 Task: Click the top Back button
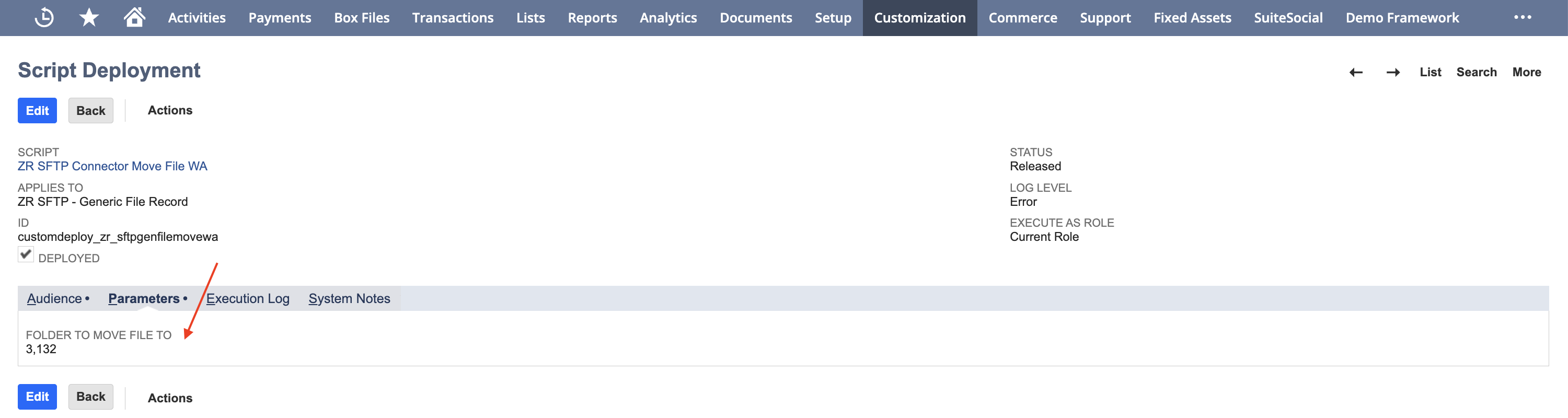(91, 111)
